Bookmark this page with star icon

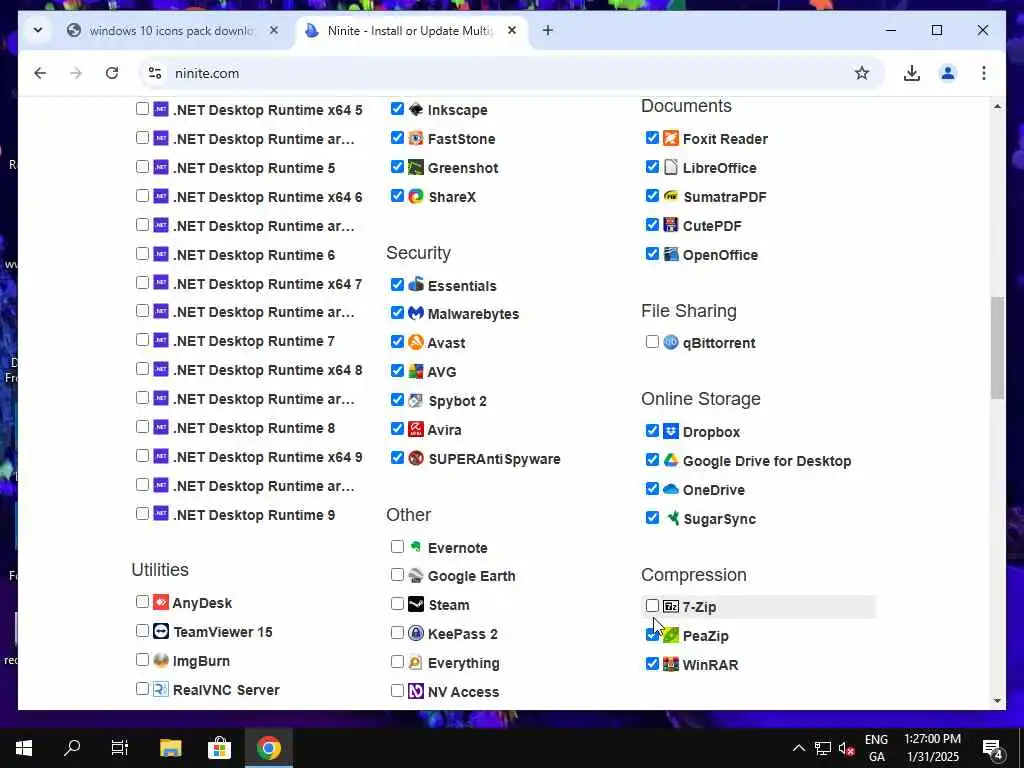click(862, 72)
